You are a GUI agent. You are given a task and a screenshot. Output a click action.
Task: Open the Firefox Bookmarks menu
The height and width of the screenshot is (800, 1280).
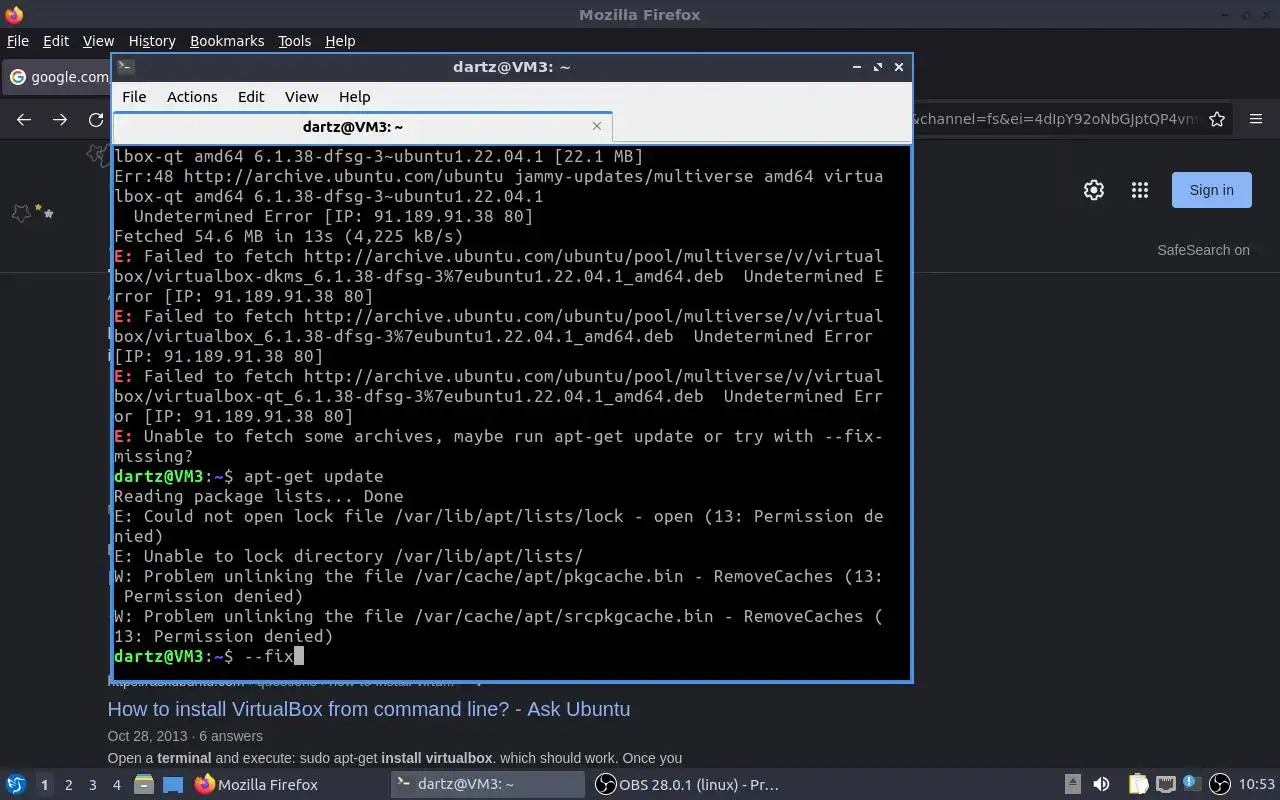click(x=227, y=41)
